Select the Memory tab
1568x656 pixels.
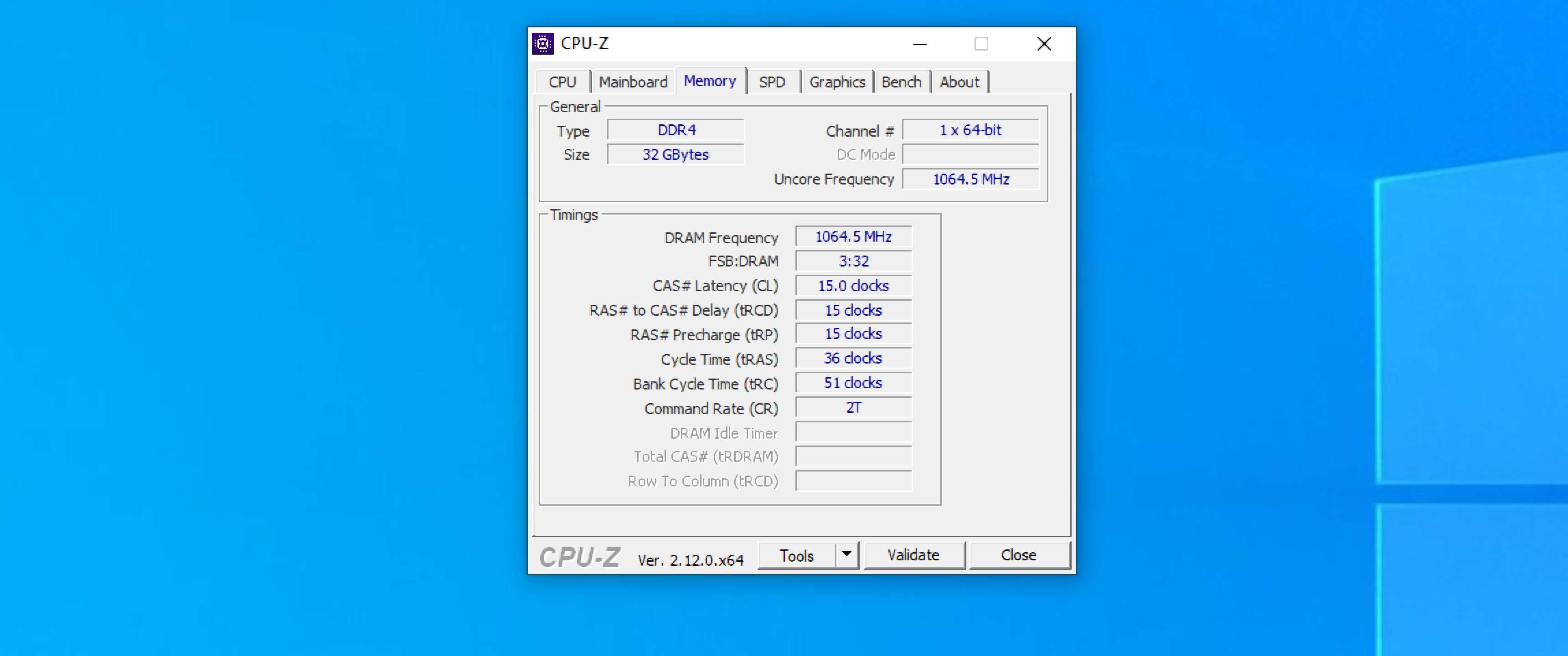(710, 81)
